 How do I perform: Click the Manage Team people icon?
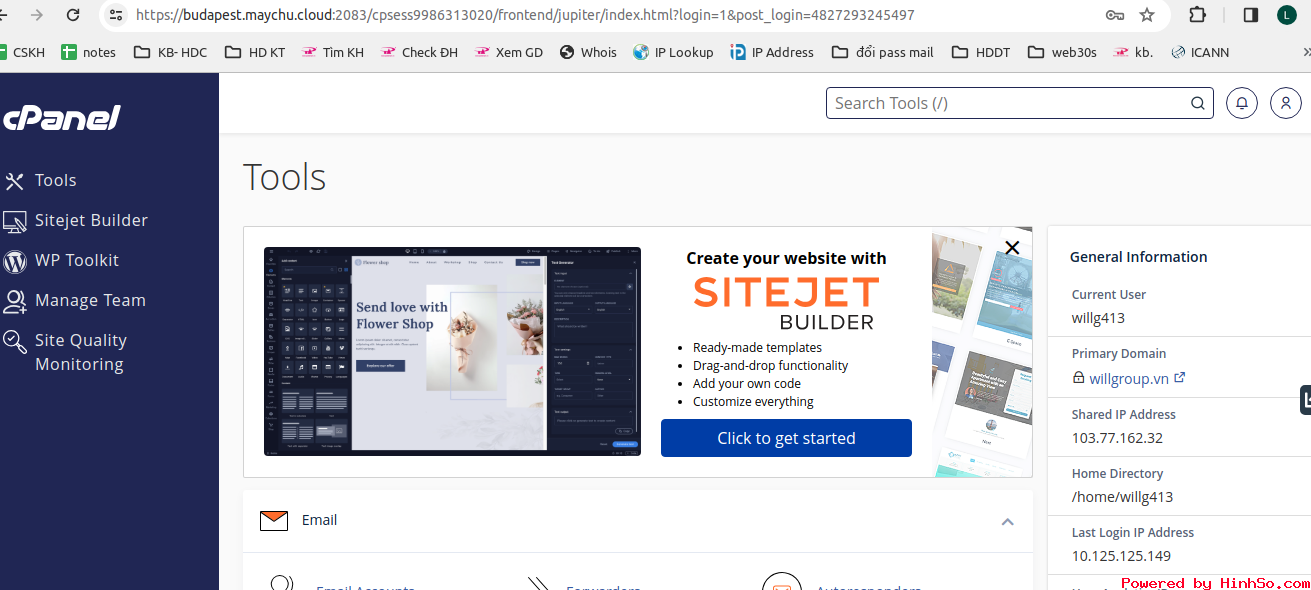click(x=15, y=301)
